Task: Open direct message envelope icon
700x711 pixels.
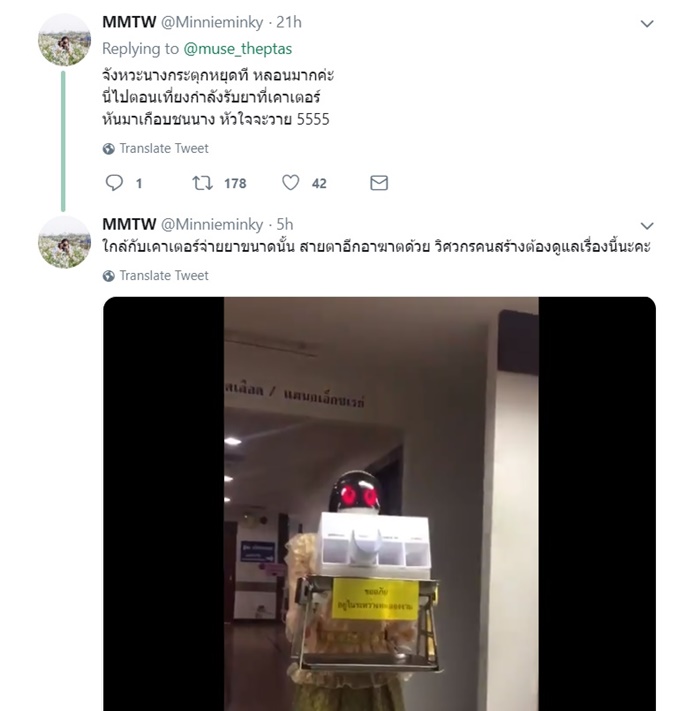Action: pyautogui.click(x=379, y=183)
